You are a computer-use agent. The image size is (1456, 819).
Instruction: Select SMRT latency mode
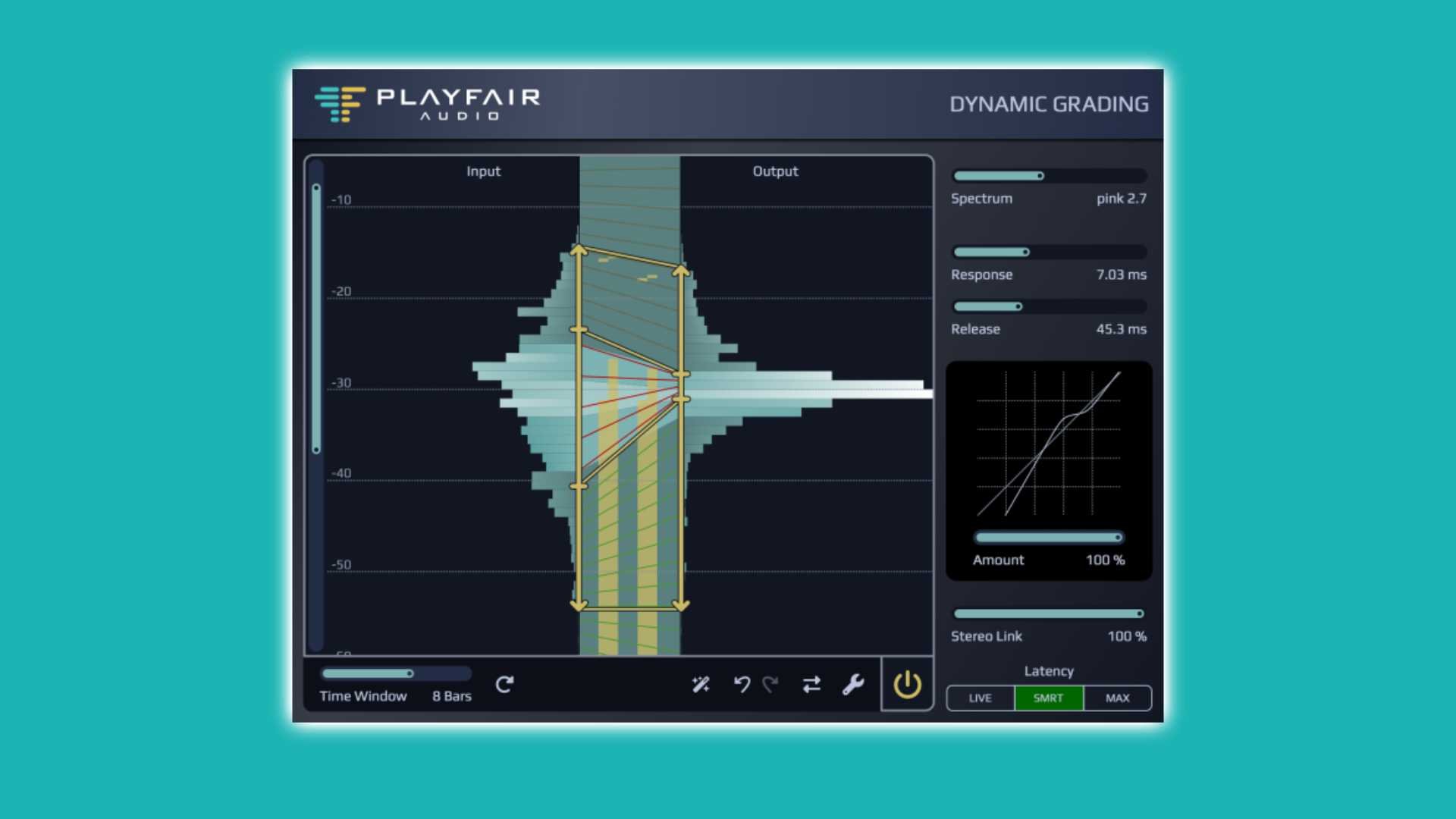(x=1048, y=698)
